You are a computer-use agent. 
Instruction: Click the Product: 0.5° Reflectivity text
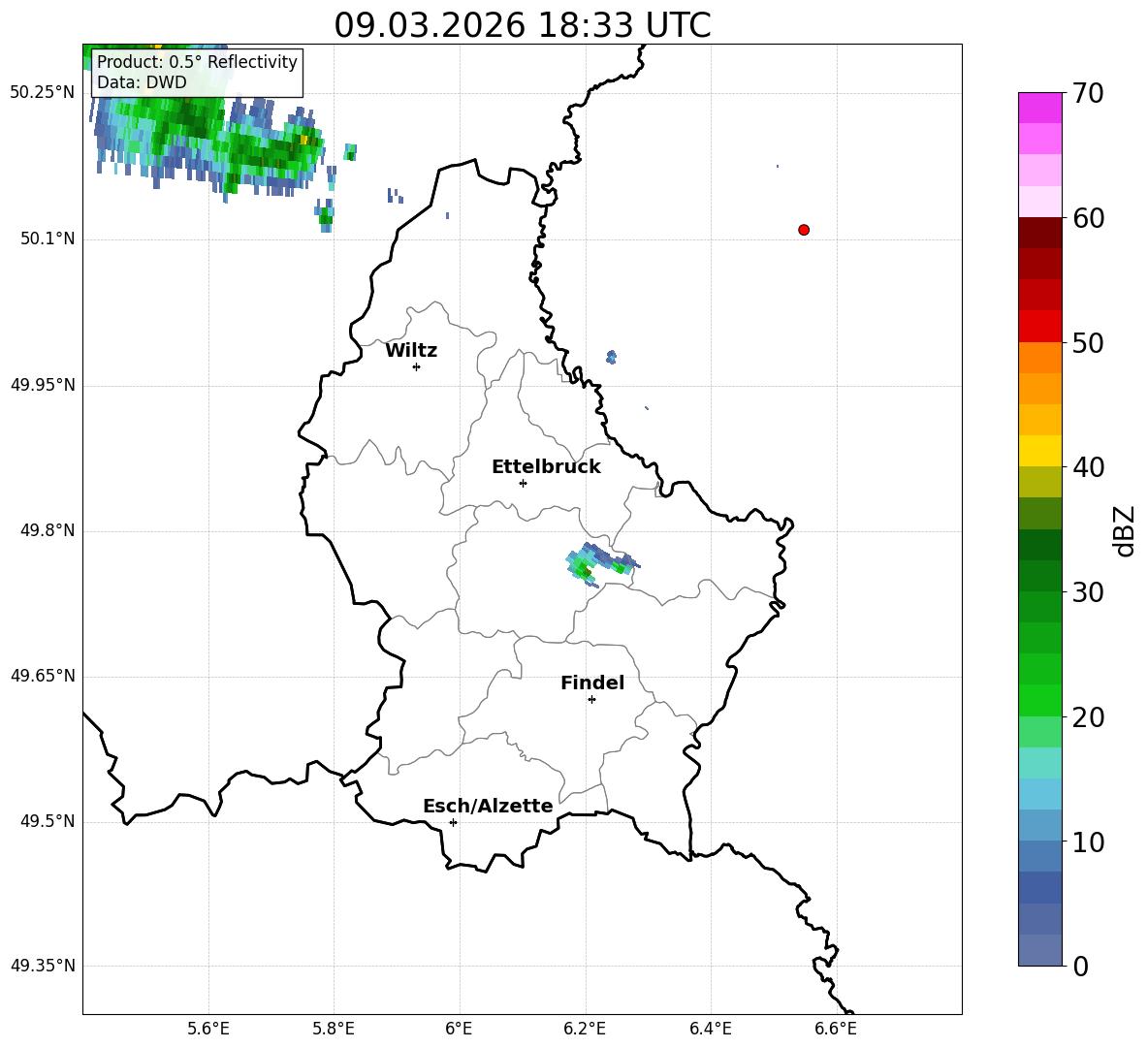click(197, 61)
